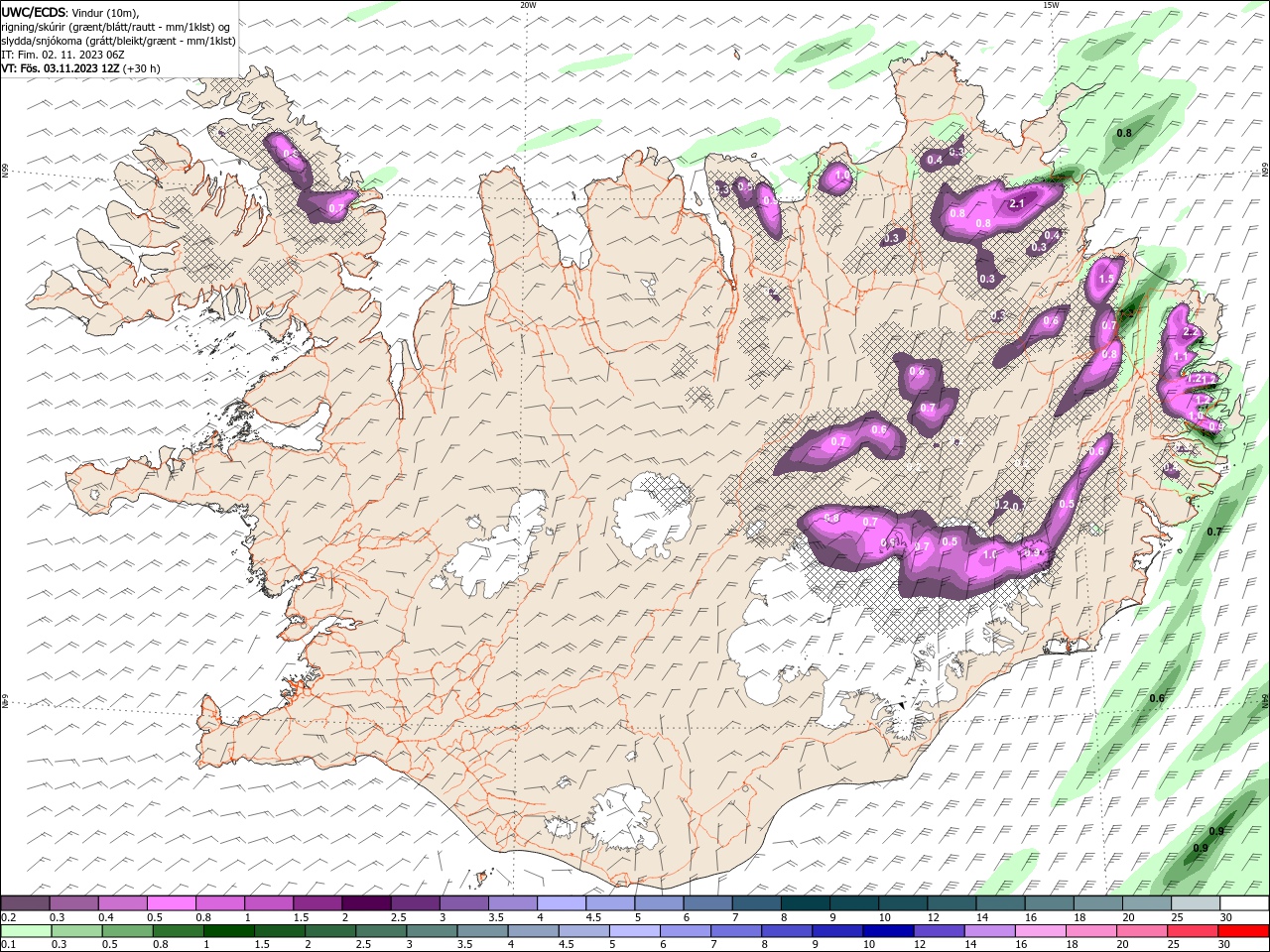Pick the darkest purple top-row swatch above label 2
Screen dimensions: 1270x952
[365, 903]
